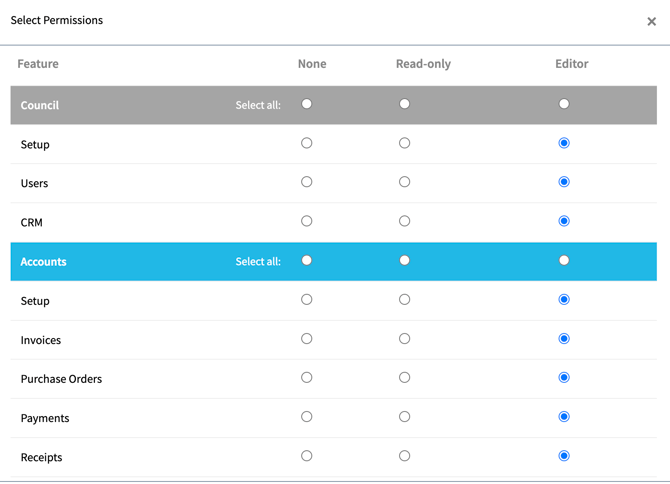The width and height of the screenshot is (670, 484).
Task: Select all Editor for Council section
Action: [x=564, y=104]
